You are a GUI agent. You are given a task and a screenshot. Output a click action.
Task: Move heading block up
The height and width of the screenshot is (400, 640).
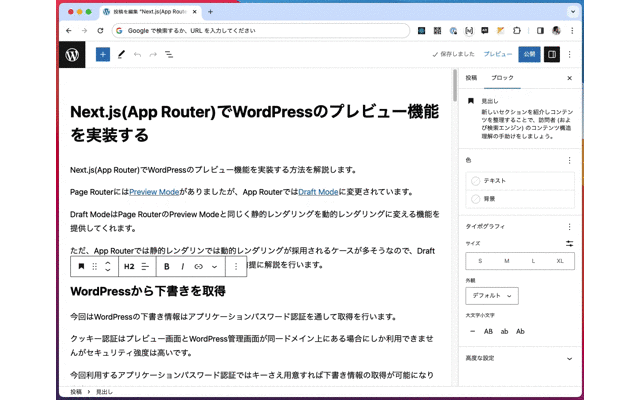coord(108,263)
